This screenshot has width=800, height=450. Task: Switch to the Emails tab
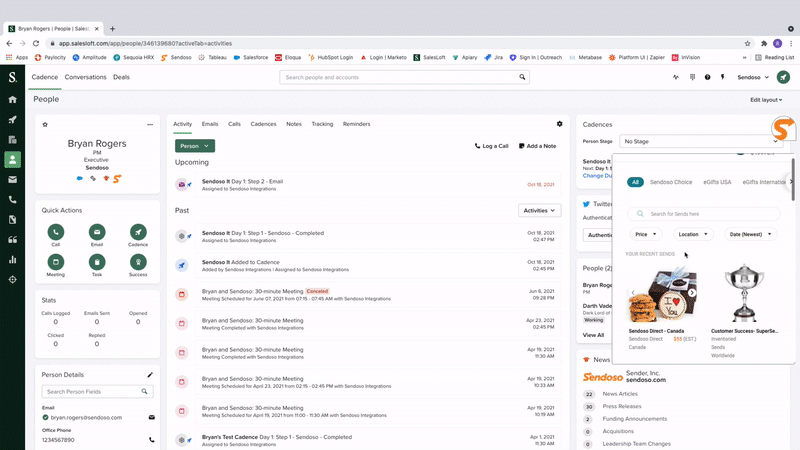click(210, 124)
